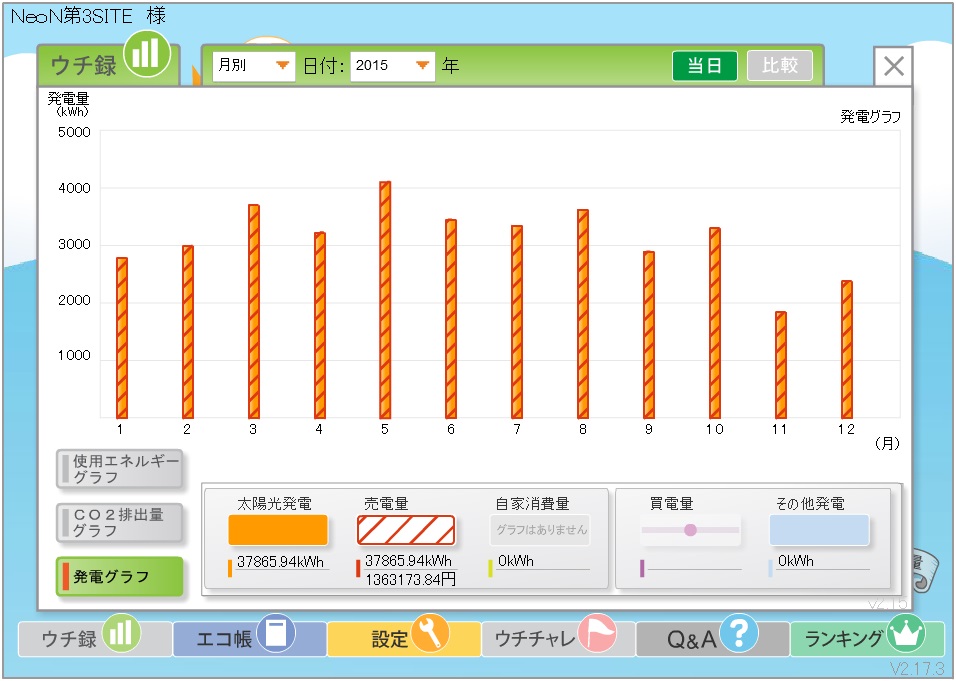Click the flag icon on ウチチャレ
The image size is (956, 681).
pos(597,633)
